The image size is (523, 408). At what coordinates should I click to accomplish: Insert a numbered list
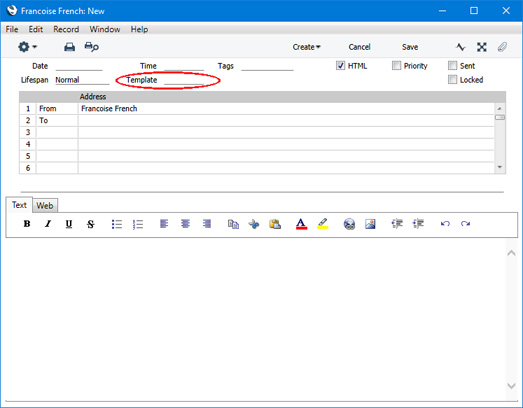tap(138, 224)
